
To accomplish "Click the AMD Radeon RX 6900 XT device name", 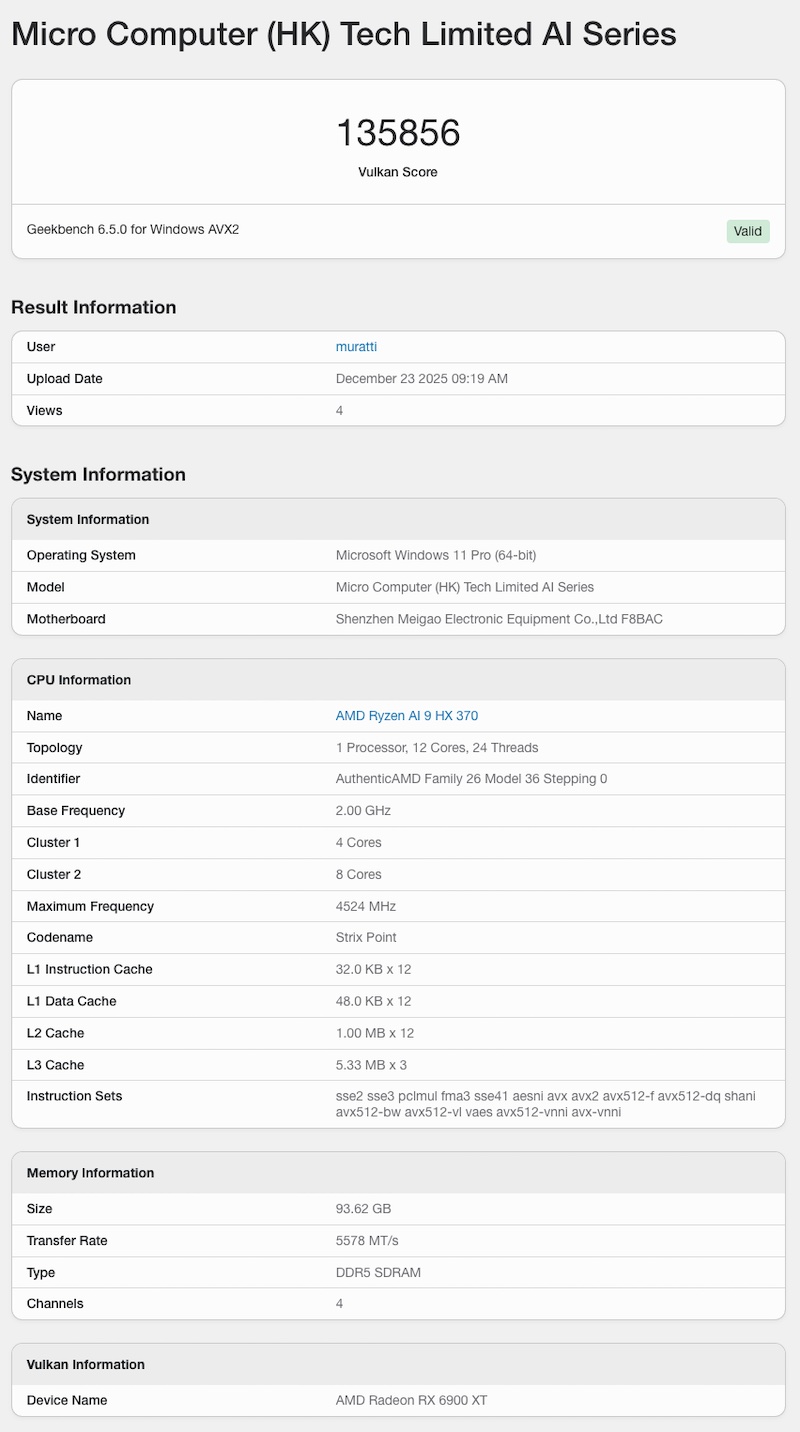I will tap(411, 1401).
